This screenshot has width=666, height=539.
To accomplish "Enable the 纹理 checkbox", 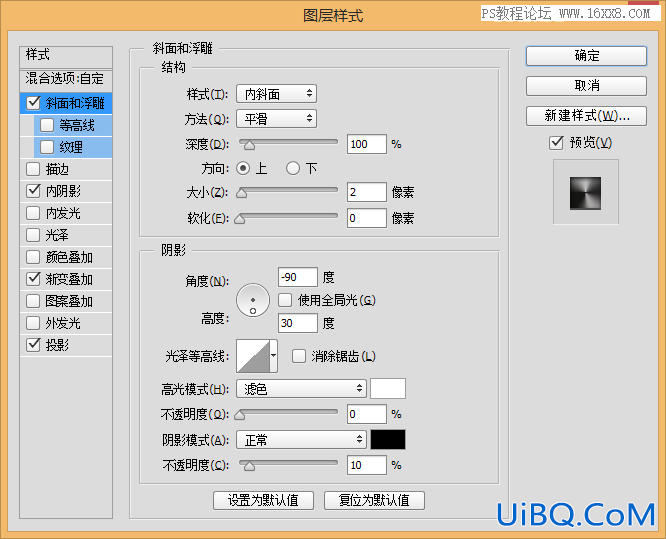I will click(x=47, y=147).
